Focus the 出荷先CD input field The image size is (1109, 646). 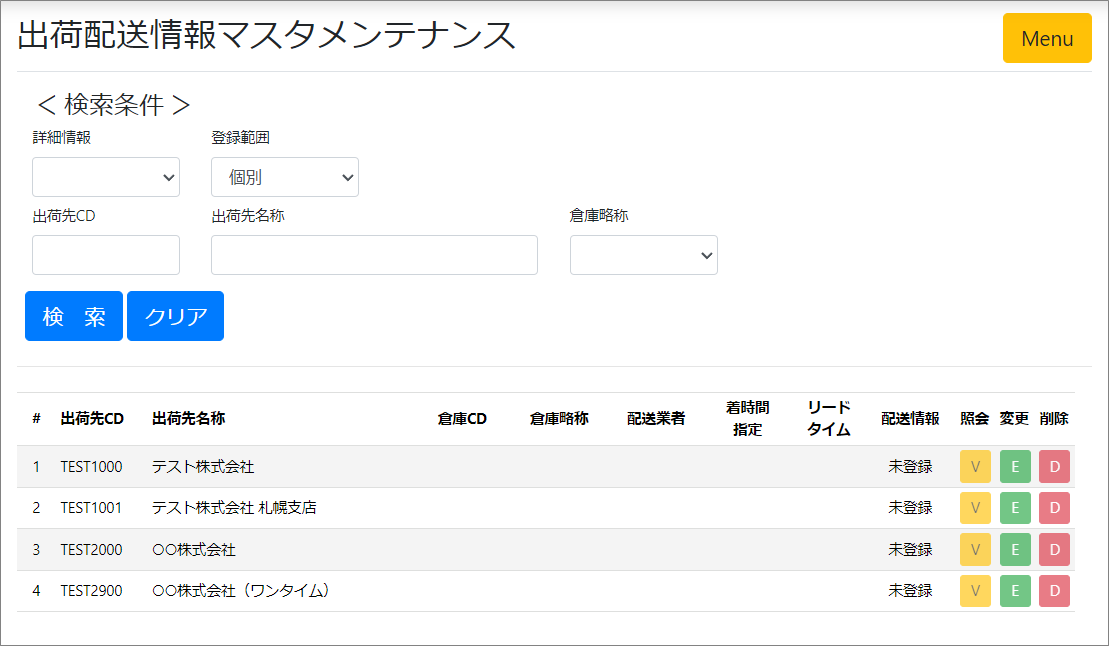(x=106, y=255)
